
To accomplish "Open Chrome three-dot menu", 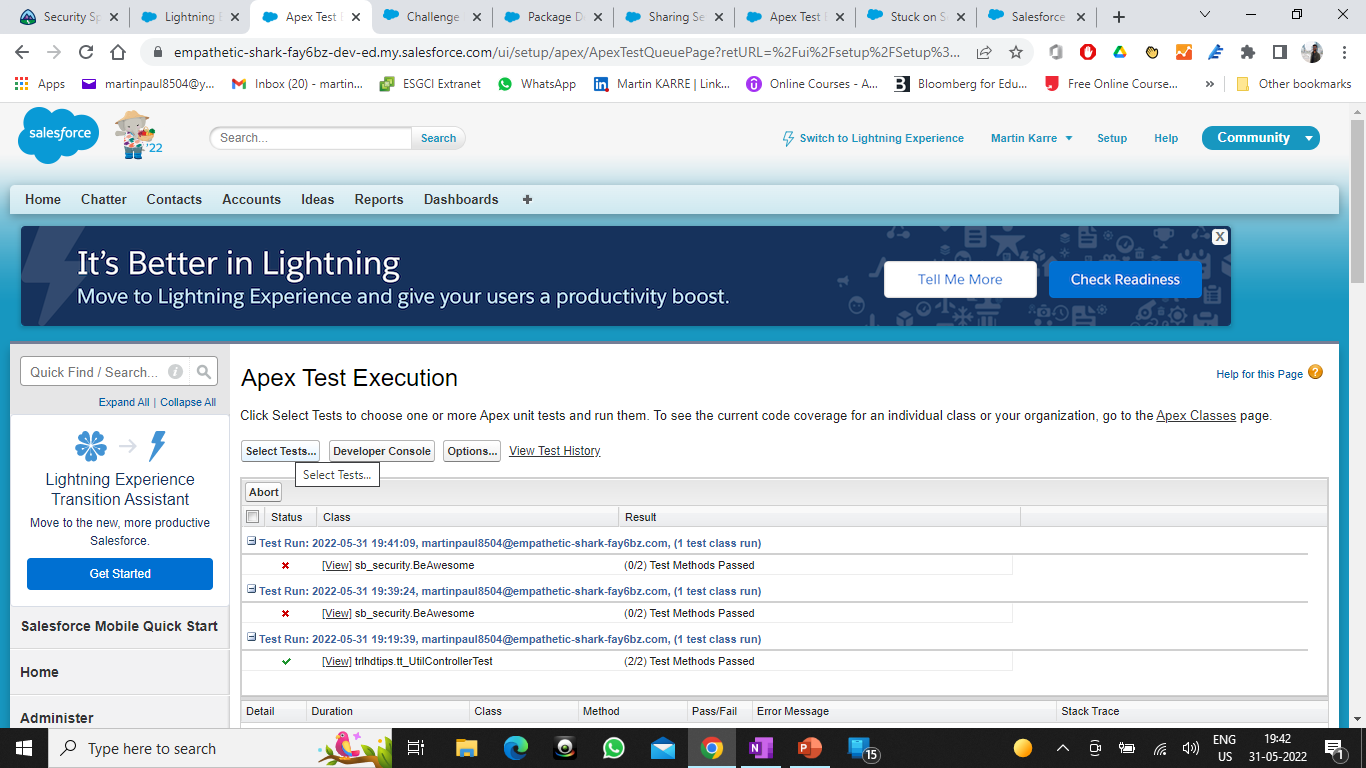I will [x=1342, y=52].
